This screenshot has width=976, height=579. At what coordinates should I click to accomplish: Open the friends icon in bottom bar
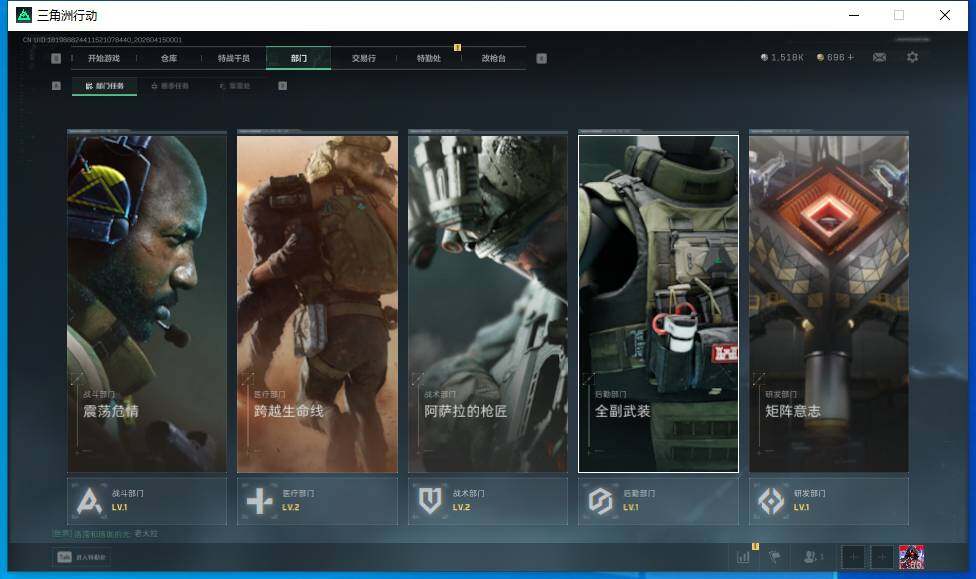pyautogui.click(x=812, y=557)
